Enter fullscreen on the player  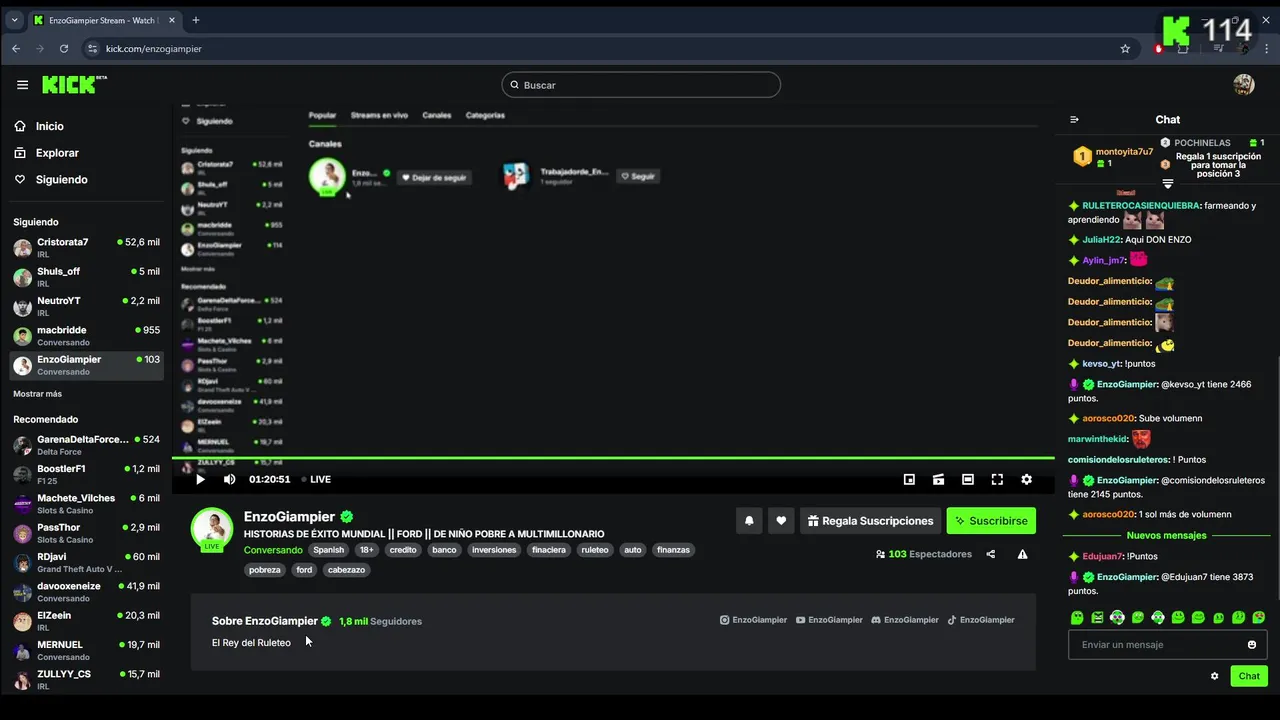[x=997, y=479]
